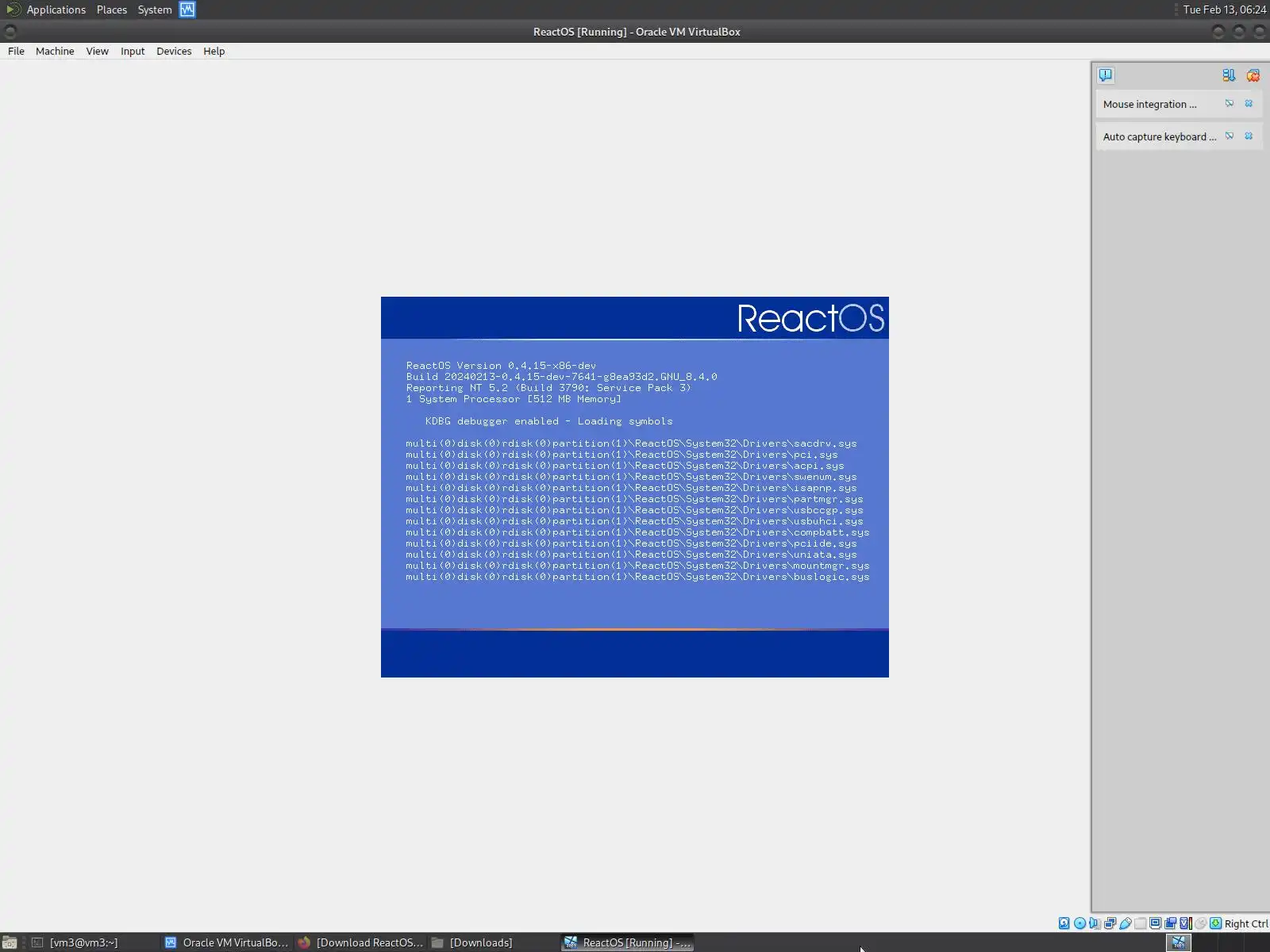Click the USB devices status icon
This screenshot has height=952, width=1270.
[1125, 923]
